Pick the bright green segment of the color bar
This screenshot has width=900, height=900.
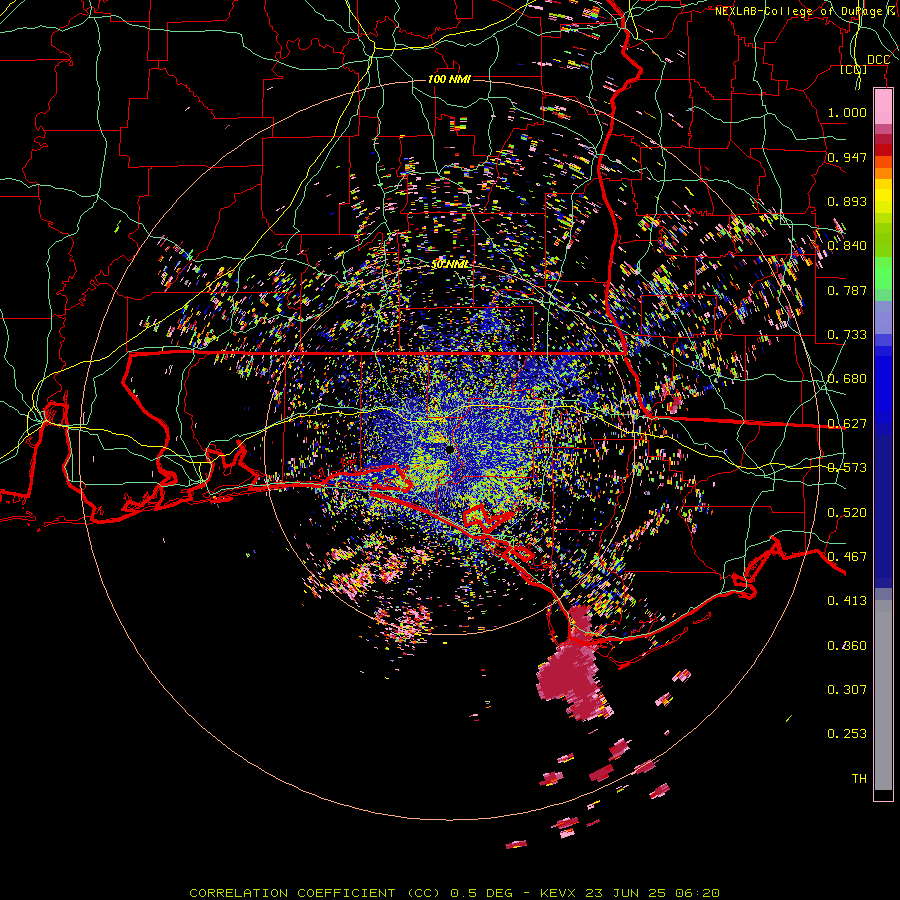tap(883, 273)
